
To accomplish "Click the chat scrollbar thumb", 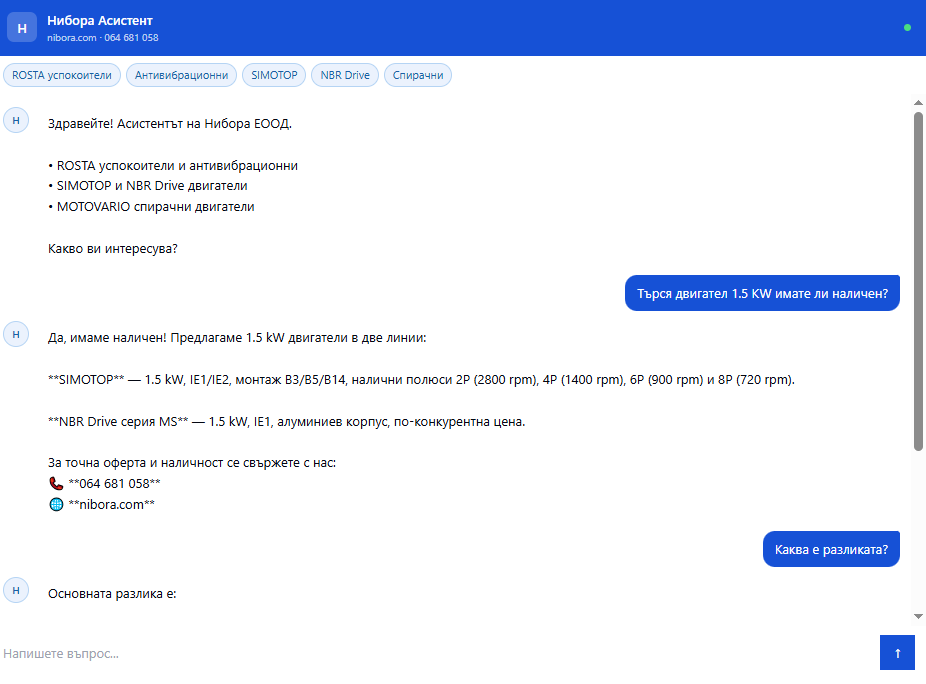I will (x=918, y=282).
